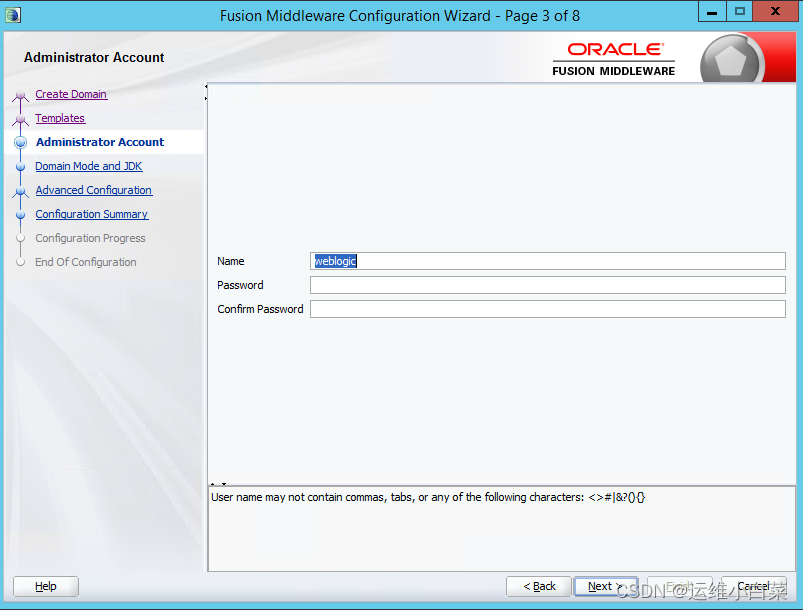Click the user name restrictions message text
This screenshot has height=610, width=803.
(x=428, y=497)
